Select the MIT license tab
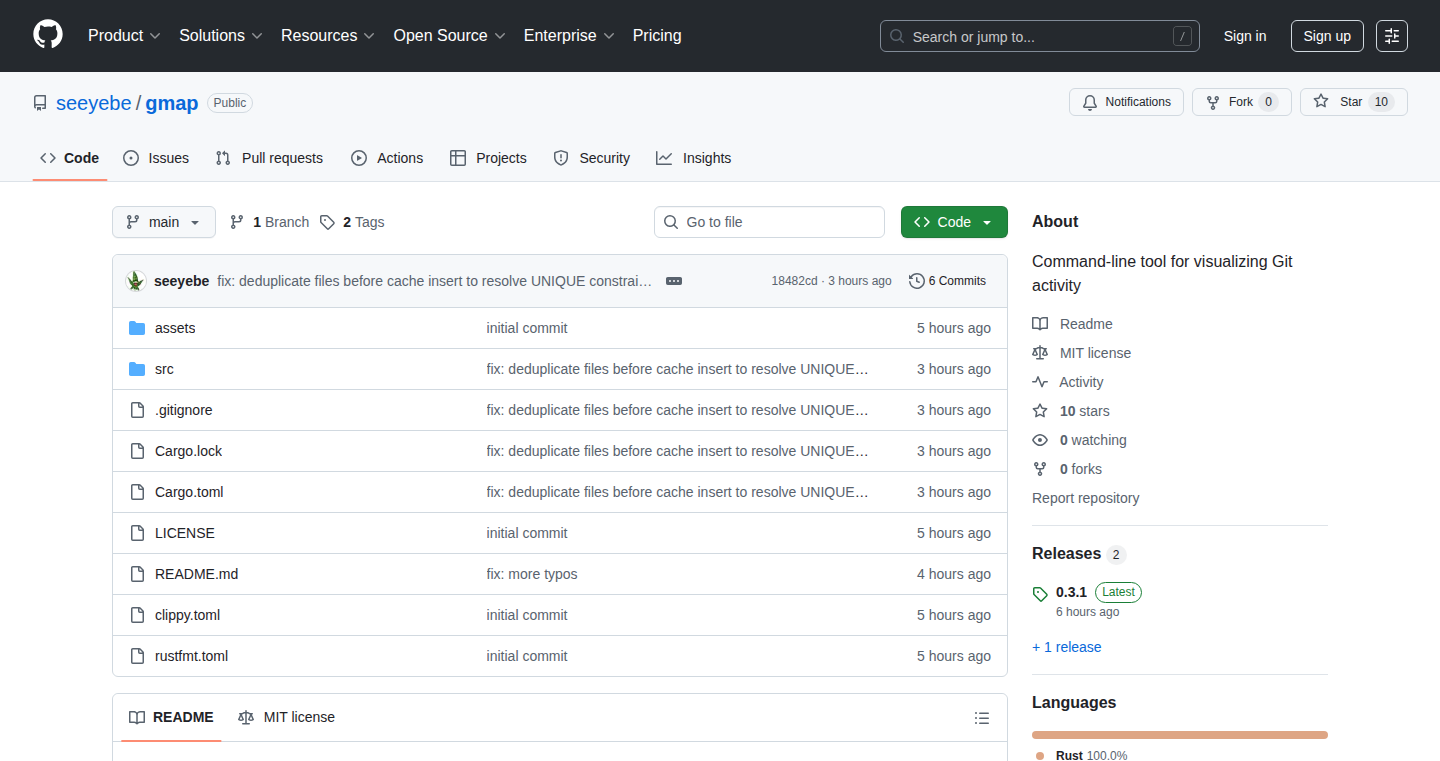This screenshot has width=1440, height=761. coord(286,717)
